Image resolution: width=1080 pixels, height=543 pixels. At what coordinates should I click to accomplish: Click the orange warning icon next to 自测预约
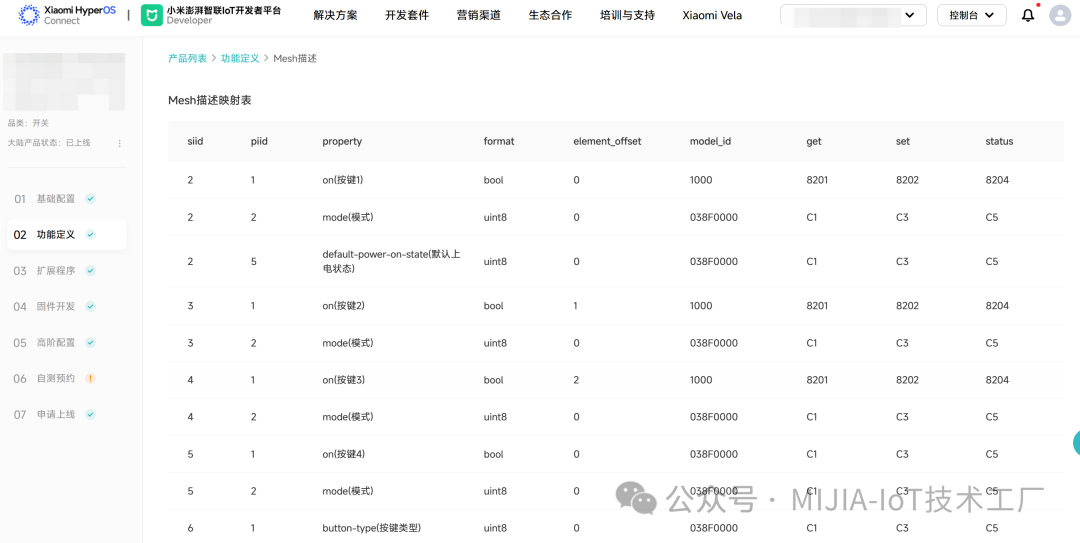pyautogui.click(x=90, y=379)
